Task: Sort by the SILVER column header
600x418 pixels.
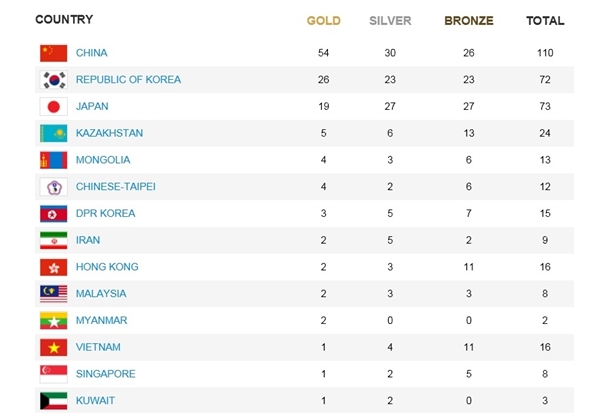Action: click(x=390, y=20)
